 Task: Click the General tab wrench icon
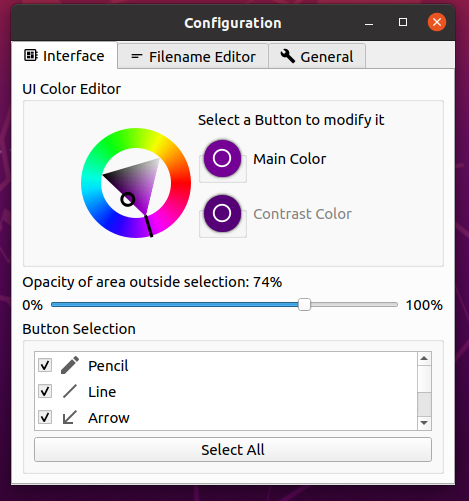tap(288, 56)
